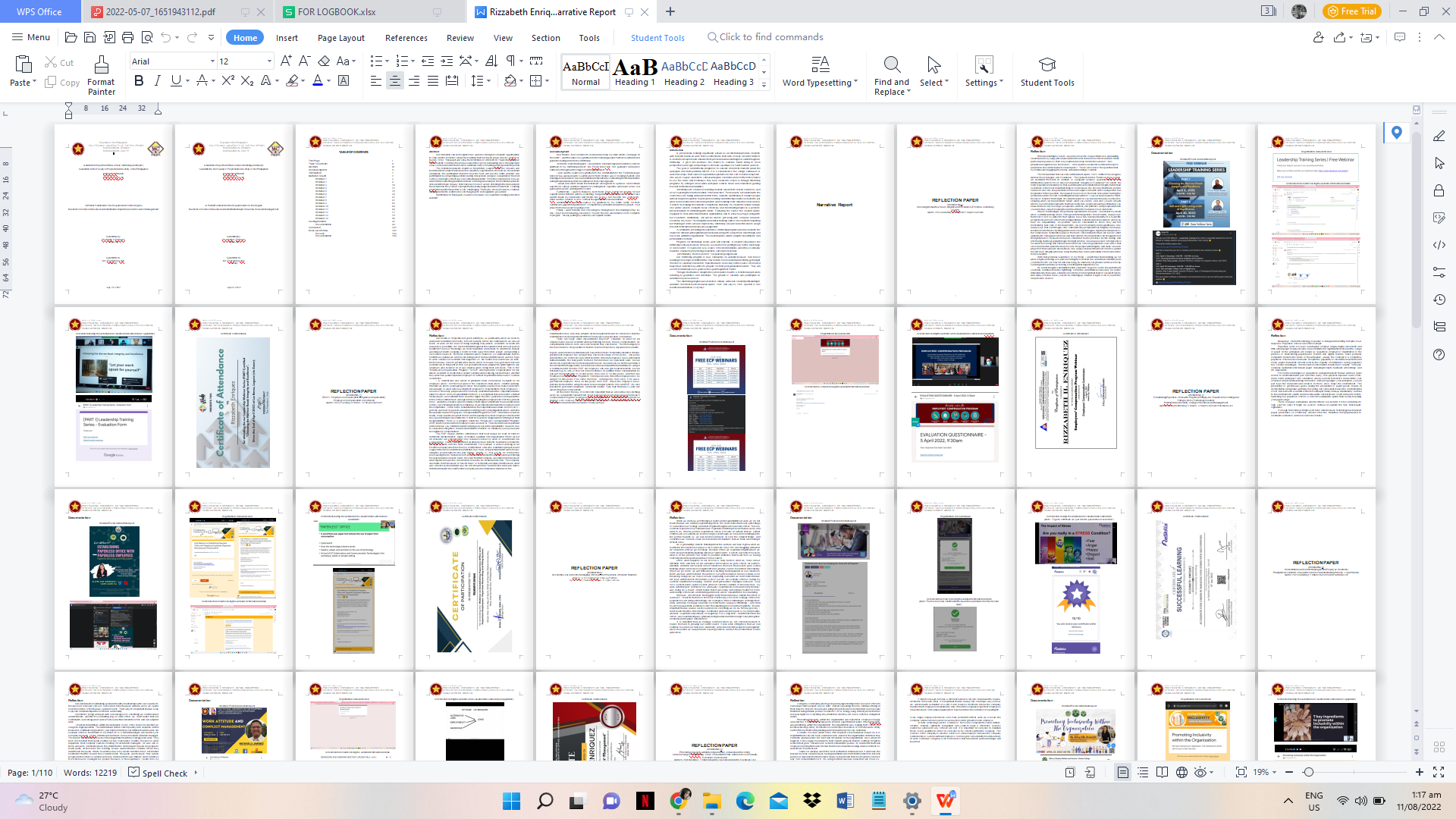Open Netflix from the taskbar
Image resolution: width=1456 pixels, height=819 pixels.
pos(645,801)
